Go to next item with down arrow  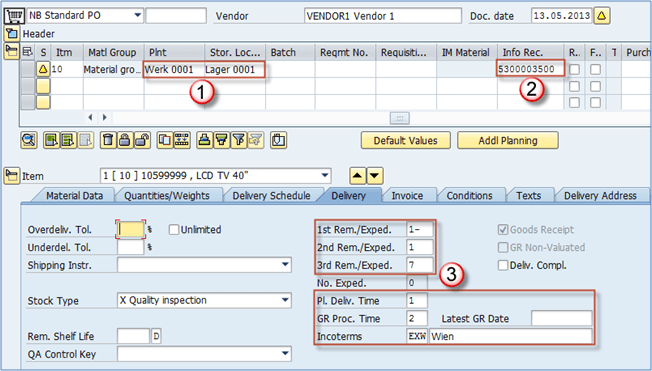pyautogui.click(x=375, y=176)
